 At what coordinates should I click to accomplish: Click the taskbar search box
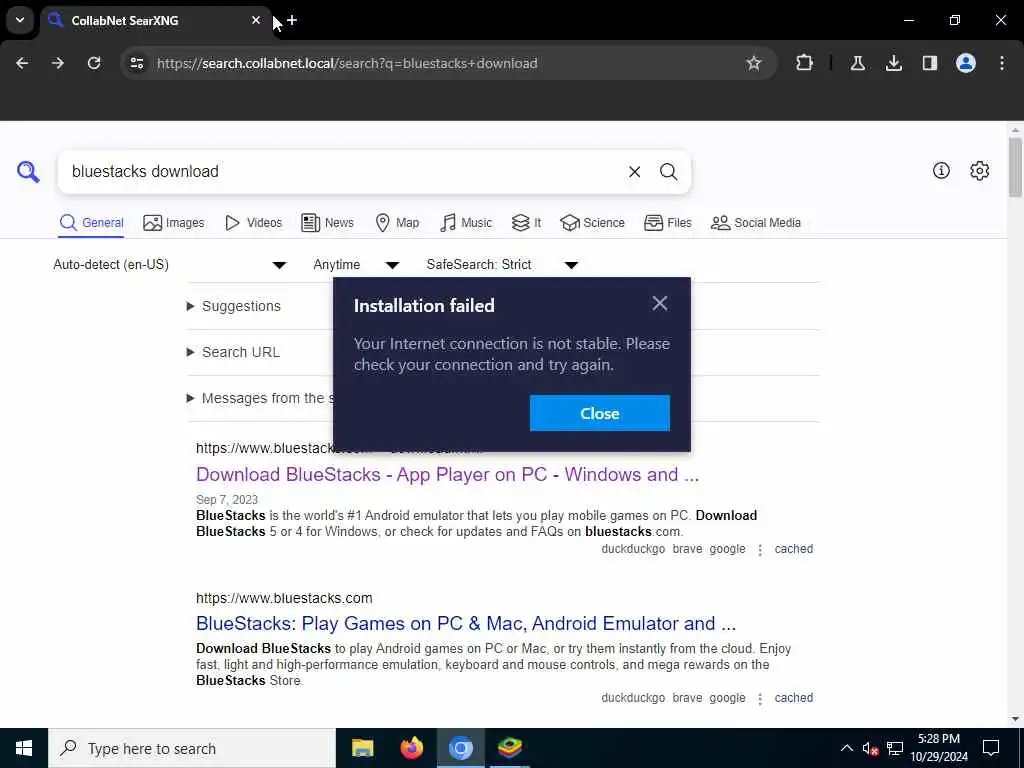[x=192, y=748]
